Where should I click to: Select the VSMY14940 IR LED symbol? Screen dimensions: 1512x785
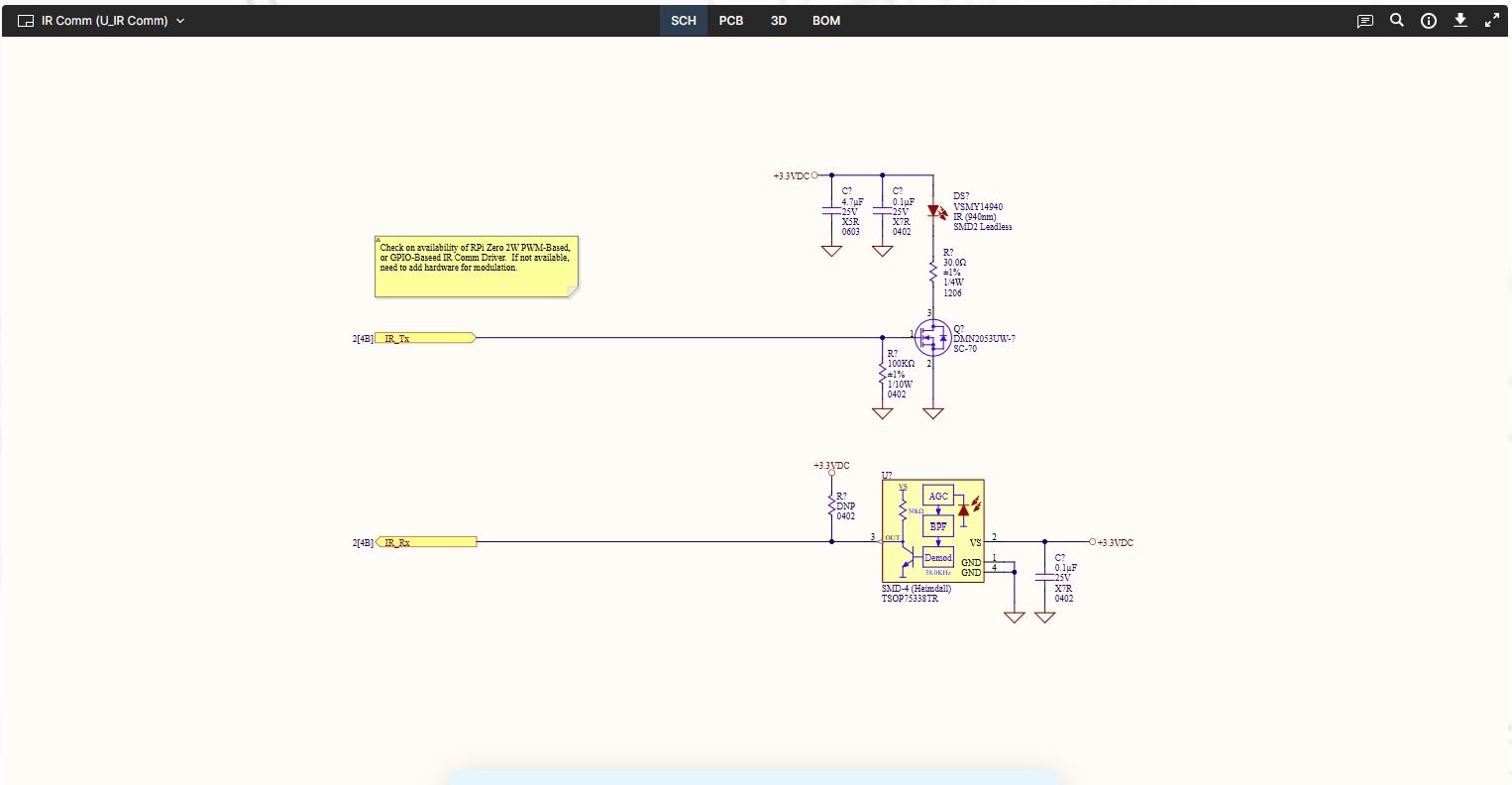932,210
